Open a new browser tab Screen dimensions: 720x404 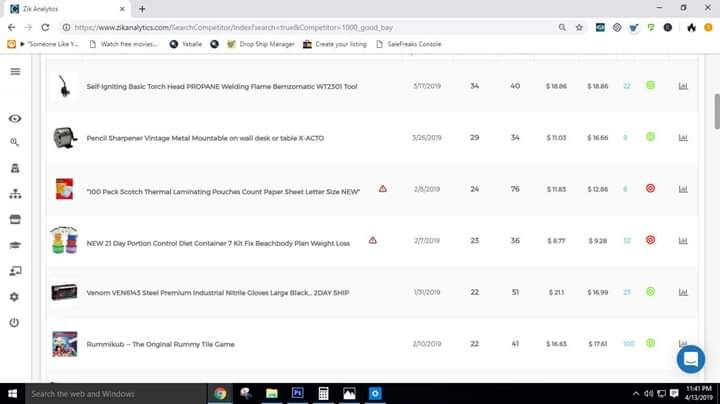coord(142,8)
